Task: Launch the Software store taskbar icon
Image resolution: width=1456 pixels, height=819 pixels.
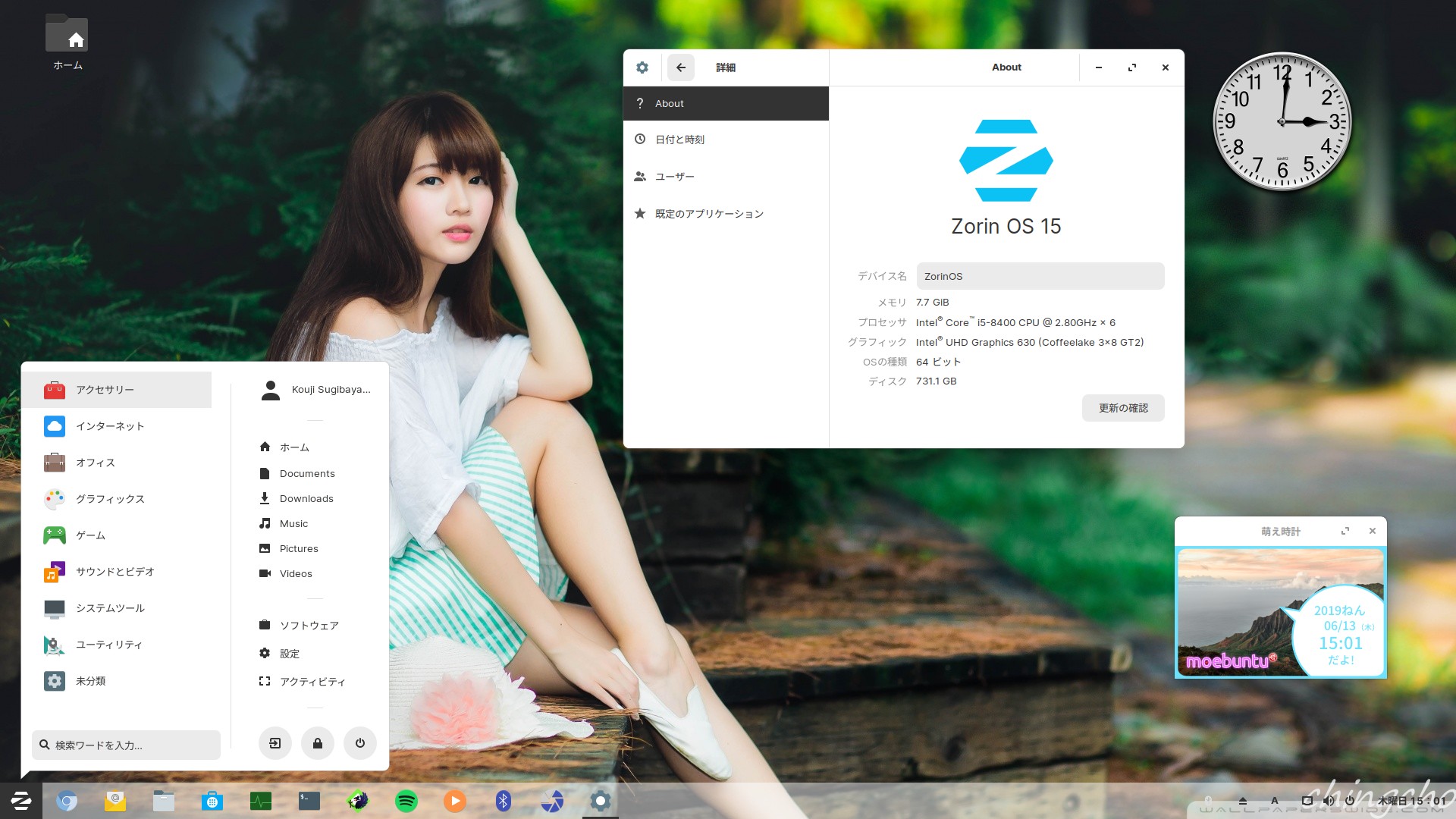Action: [212, 801]
